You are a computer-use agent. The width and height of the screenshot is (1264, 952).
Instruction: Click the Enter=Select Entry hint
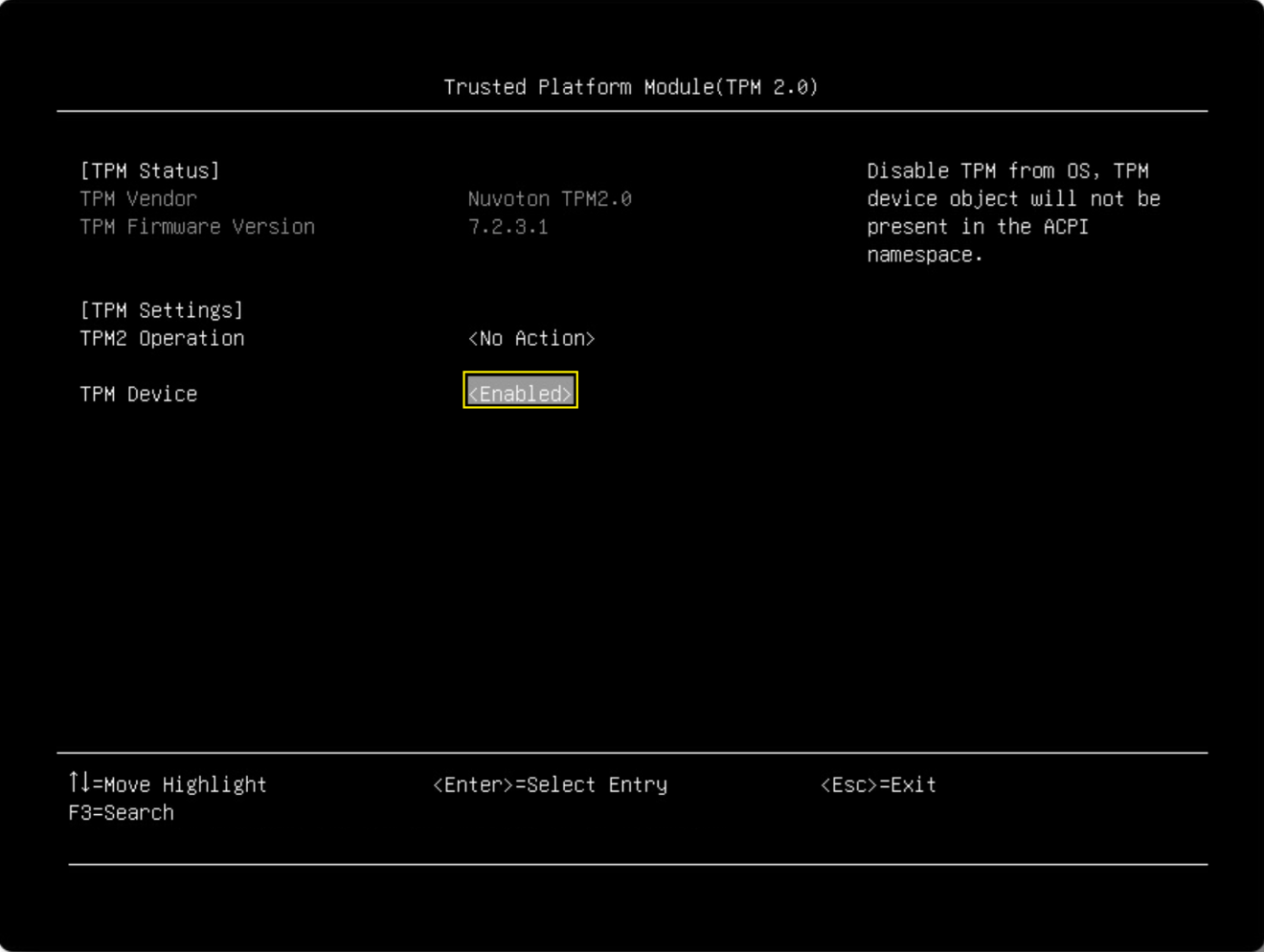550,784
